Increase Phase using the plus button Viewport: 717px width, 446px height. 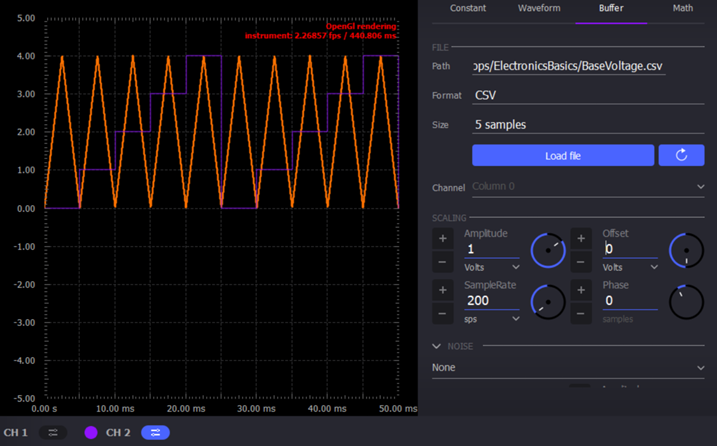pos(581,290)
